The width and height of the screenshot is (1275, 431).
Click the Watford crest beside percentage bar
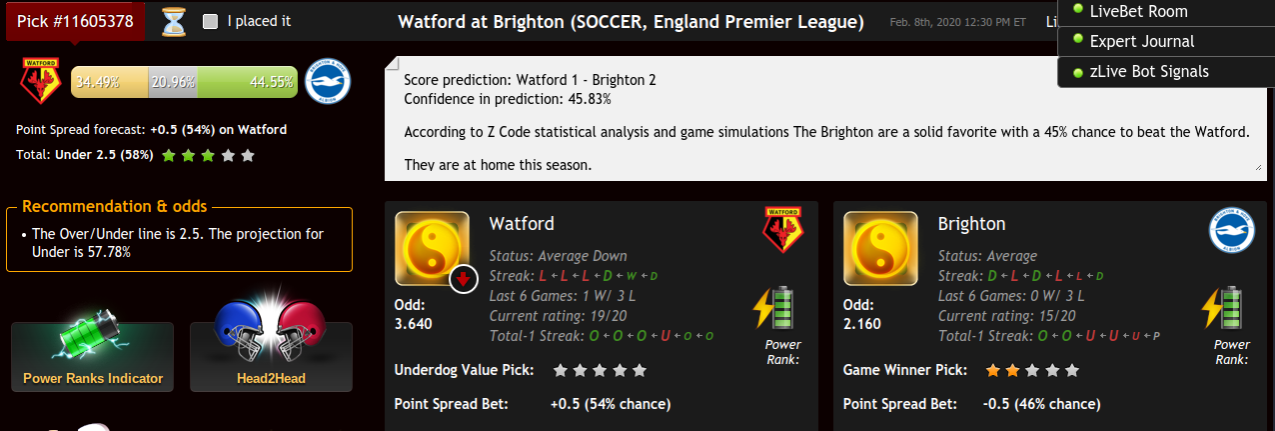(x=42, y=81)
